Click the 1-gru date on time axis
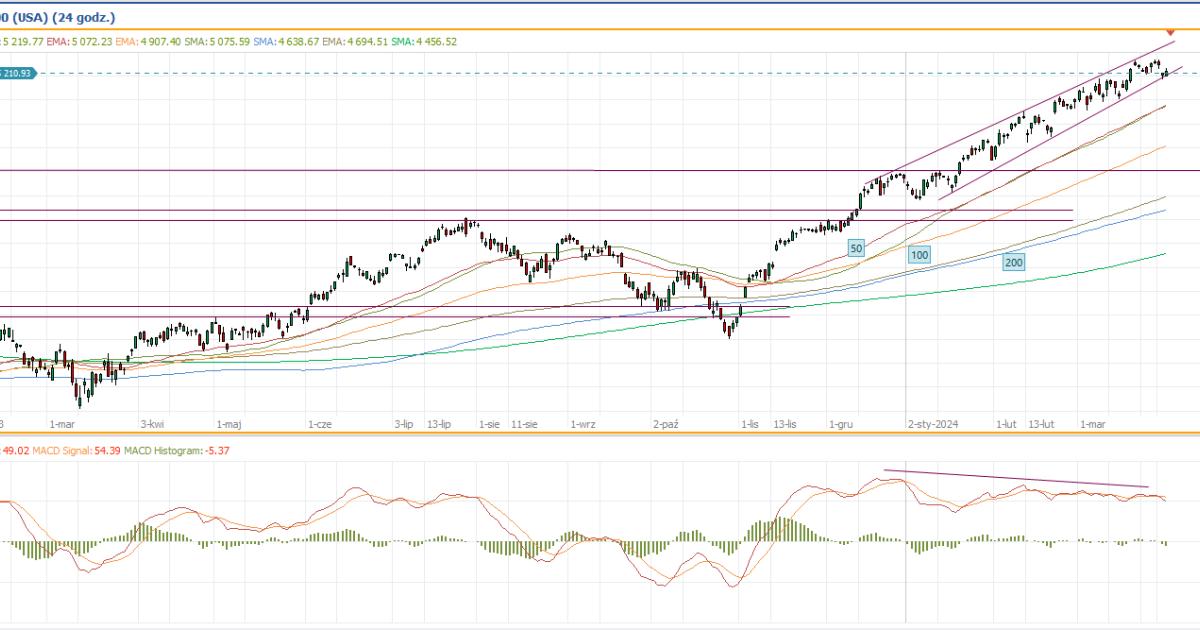1200x630 pixels. click(840, 424)
